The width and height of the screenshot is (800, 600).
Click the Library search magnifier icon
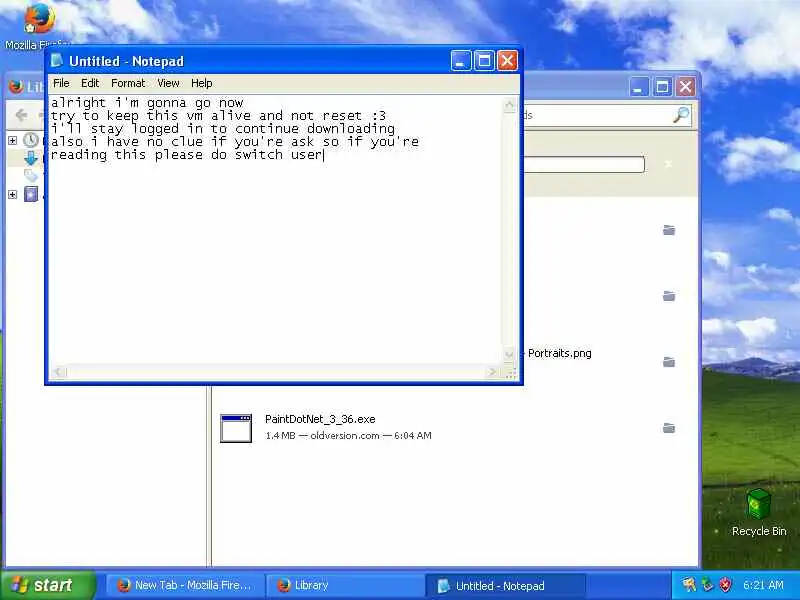681,115
